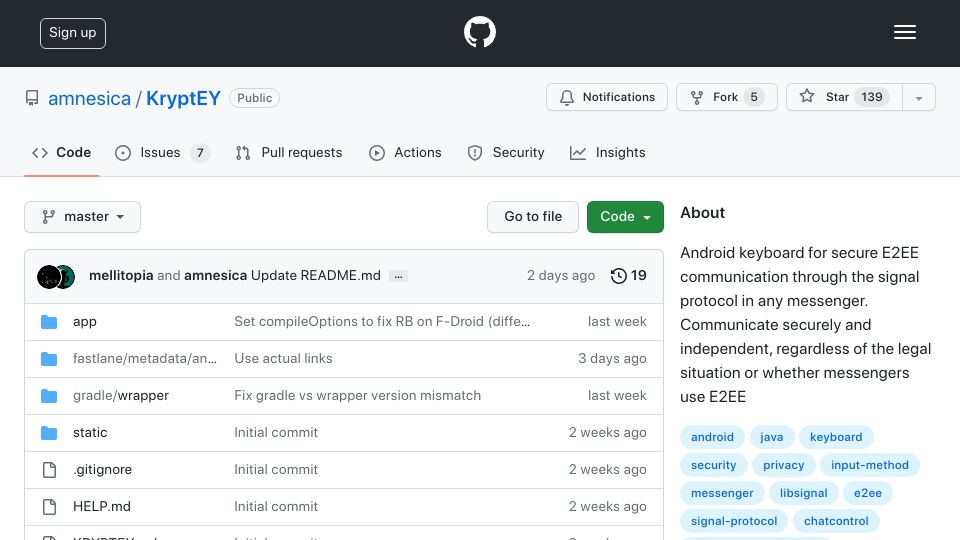960x540 pixels.
Task: Click '2 days ago' commit timestamp
Action: 561,276
